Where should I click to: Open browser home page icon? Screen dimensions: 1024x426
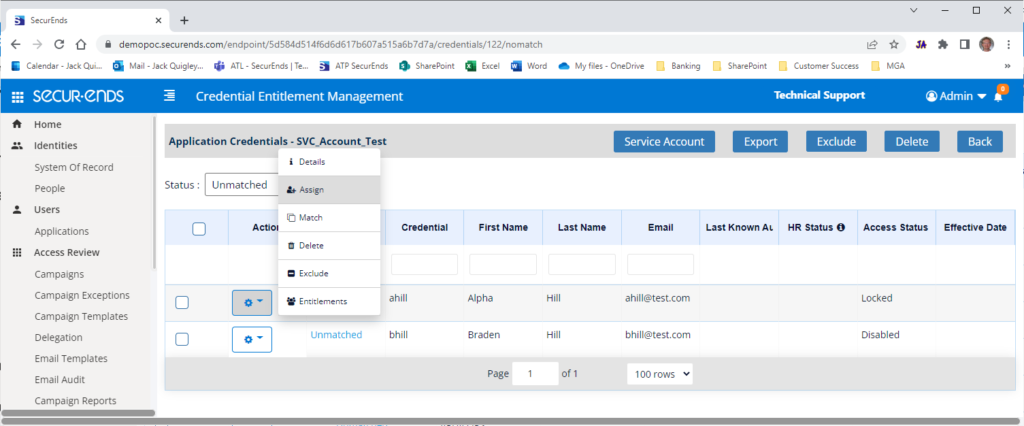point(81,44)
